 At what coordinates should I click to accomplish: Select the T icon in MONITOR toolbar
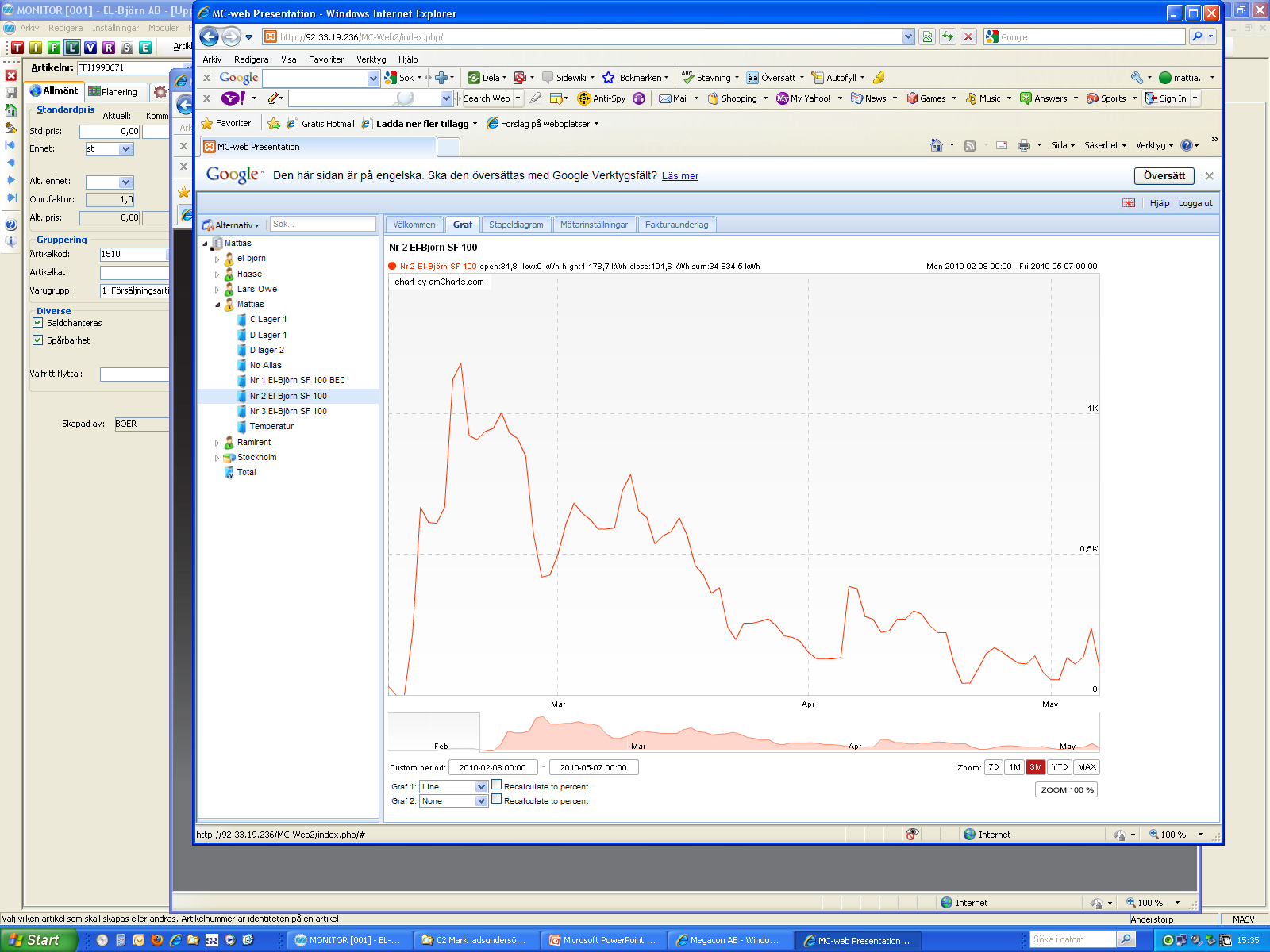pos(17,48)
